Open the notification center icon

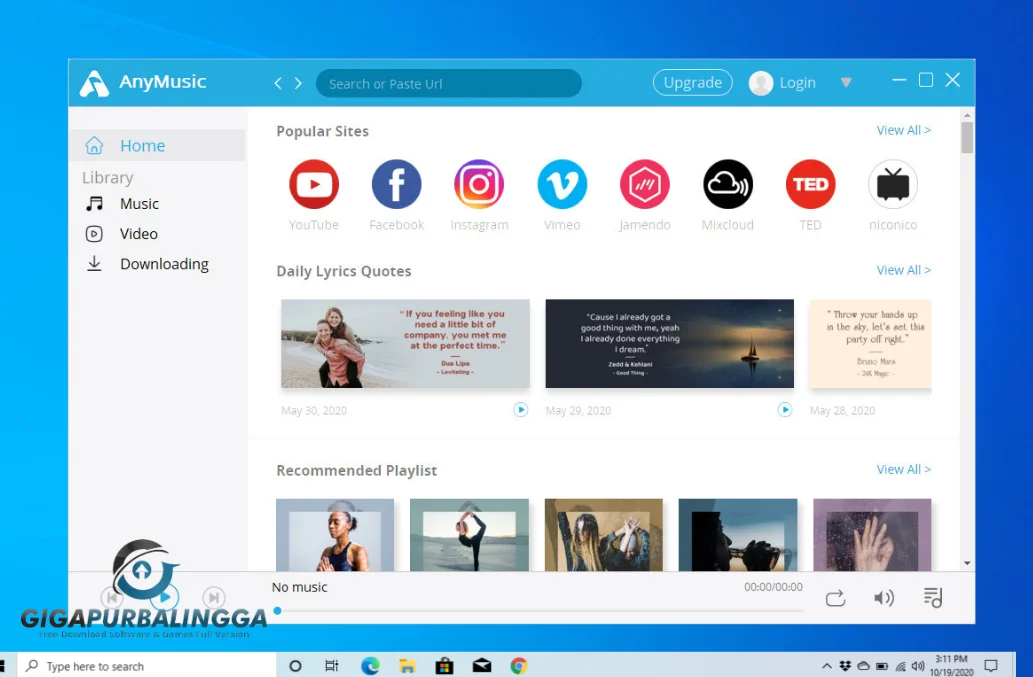pos(990,665)
